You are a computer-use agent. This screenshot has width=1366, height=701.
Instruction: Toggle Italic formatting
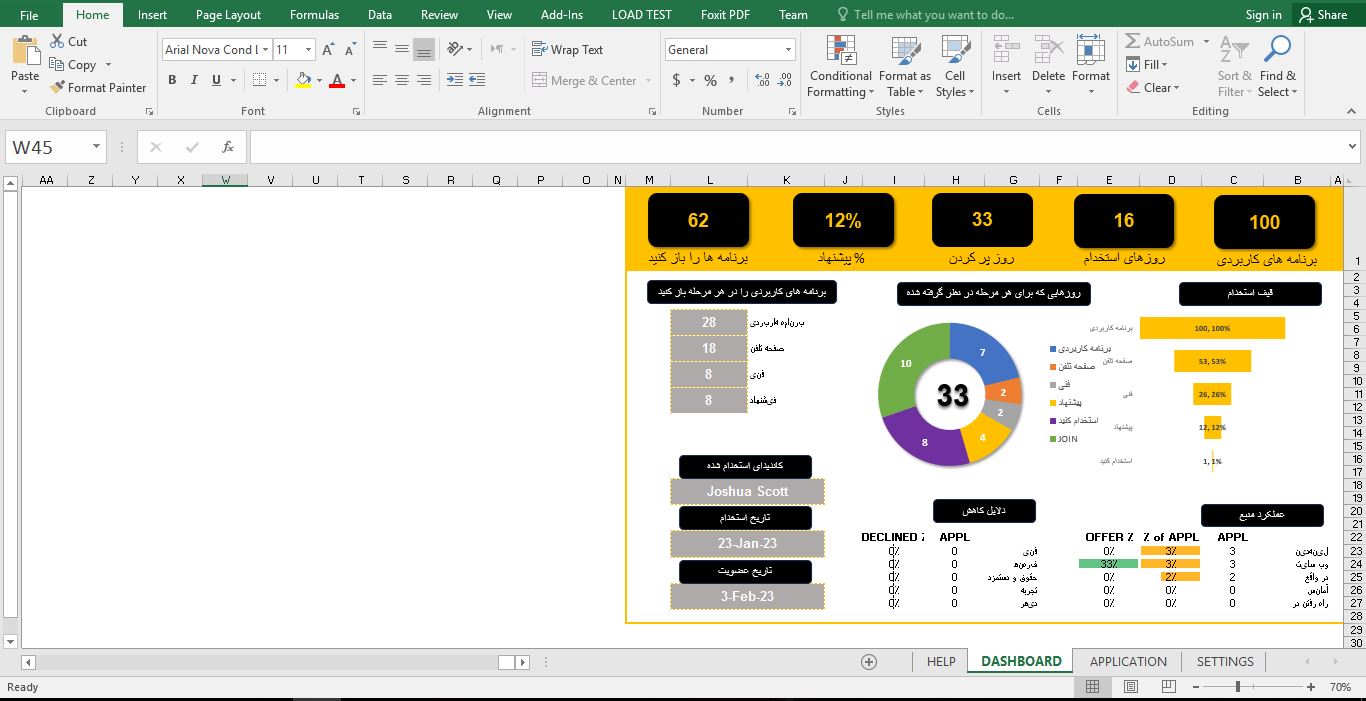(x=194, y=80)
